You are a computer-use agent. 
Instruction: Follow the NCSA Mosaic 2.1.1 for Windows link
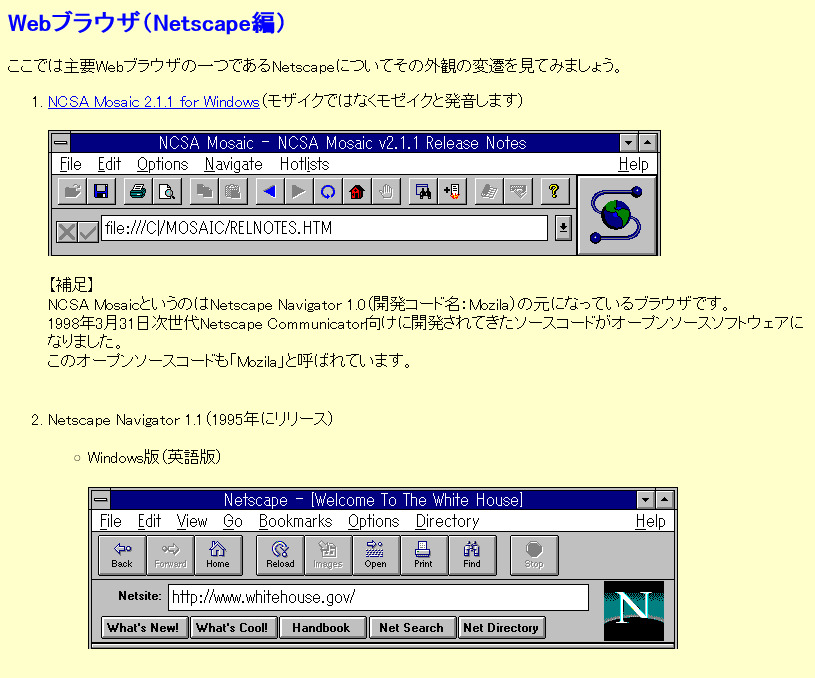153,101
